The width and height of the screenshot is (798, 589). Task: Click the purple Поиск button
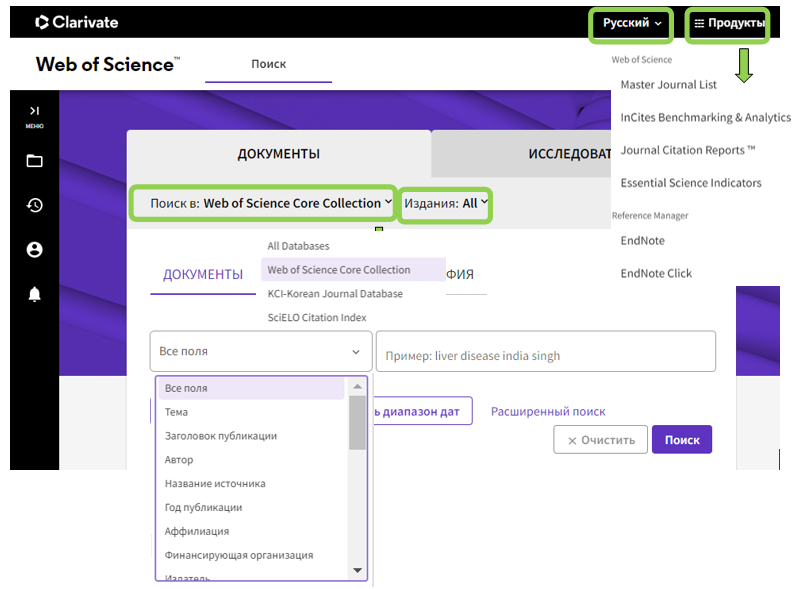[682, 440]
